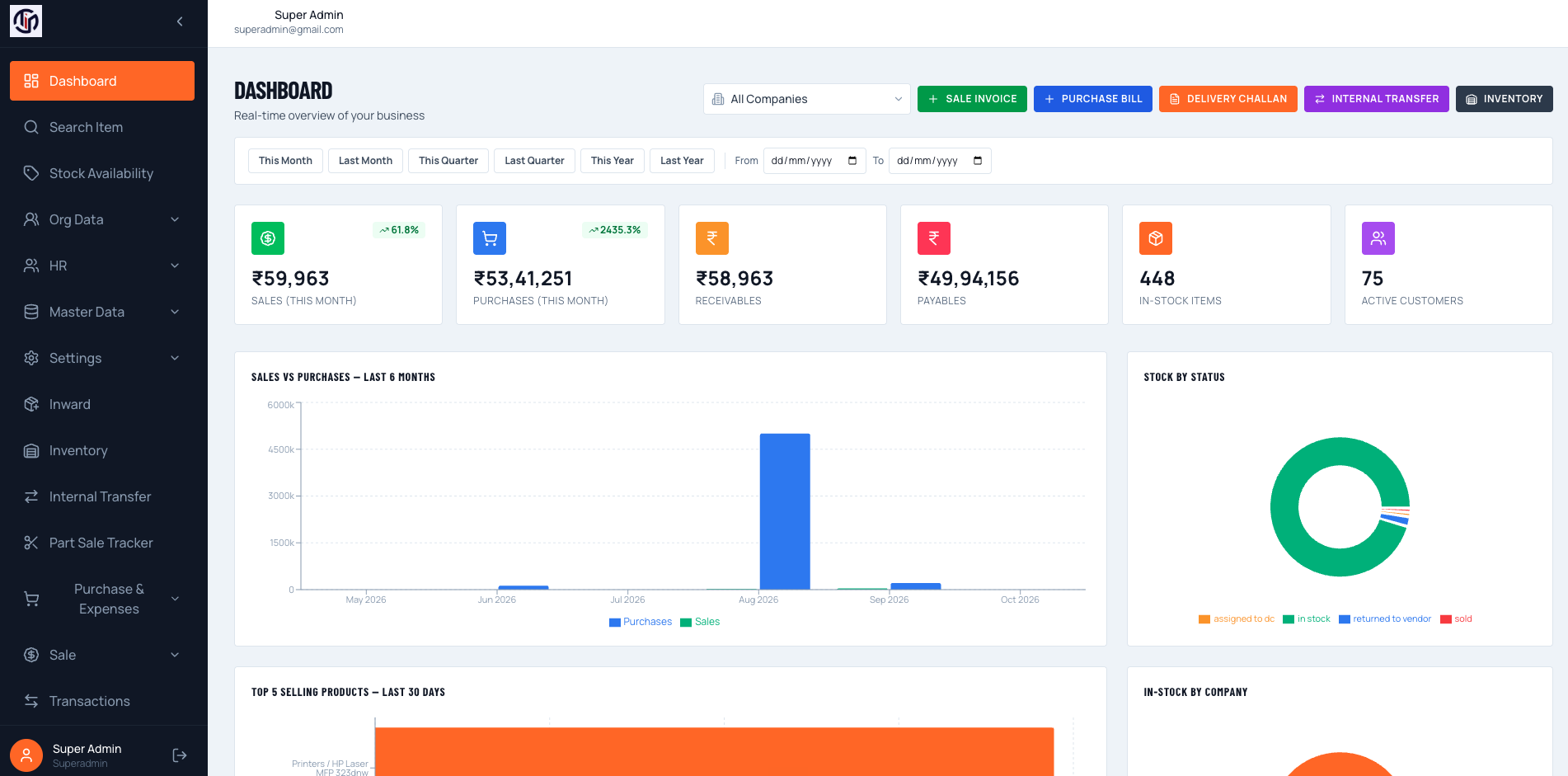Click the Delivery Challan button
This screenshot has height=776, width=1568.
point(1228,99)
